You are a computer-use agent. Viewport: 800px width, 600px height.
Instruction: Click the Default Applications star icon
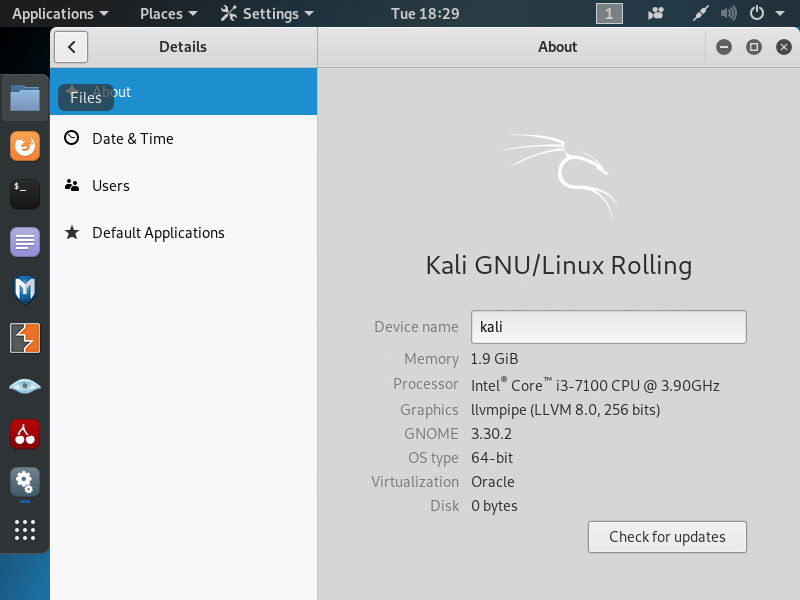pyautogui.click(x=72, y=232)
